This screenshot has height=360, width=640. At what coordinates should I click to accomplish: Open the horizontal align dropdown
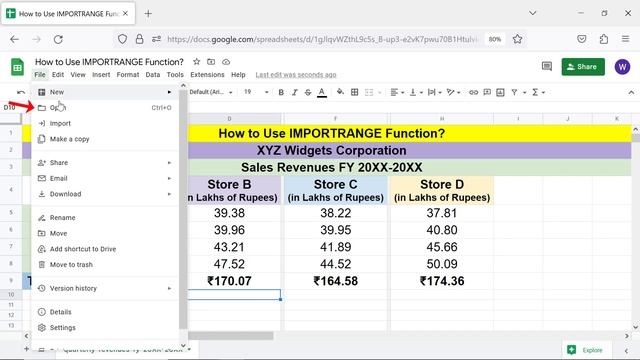397,92
